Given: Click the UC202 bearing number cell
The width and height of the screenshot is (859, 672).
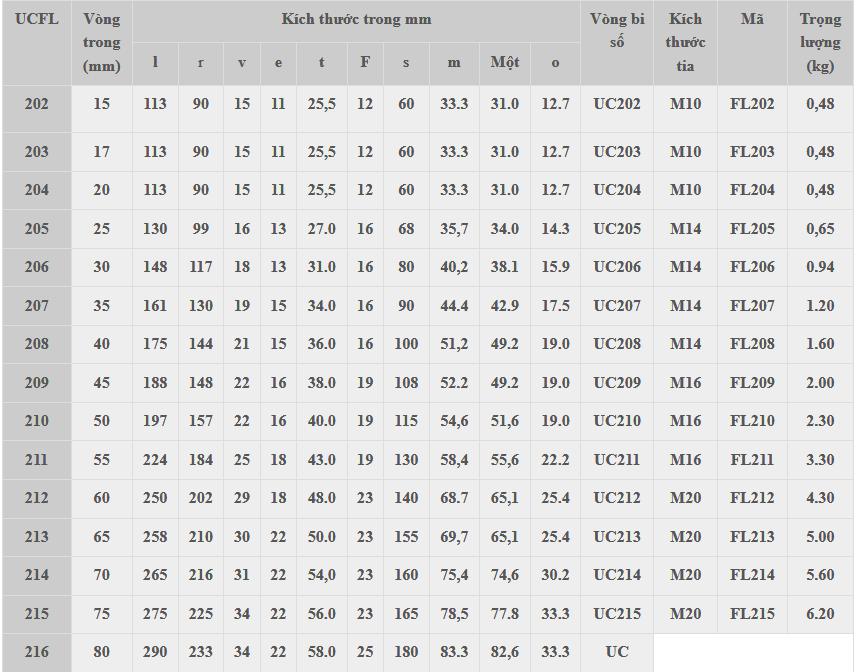Looking at the screenshot, I should click(617, 104).
